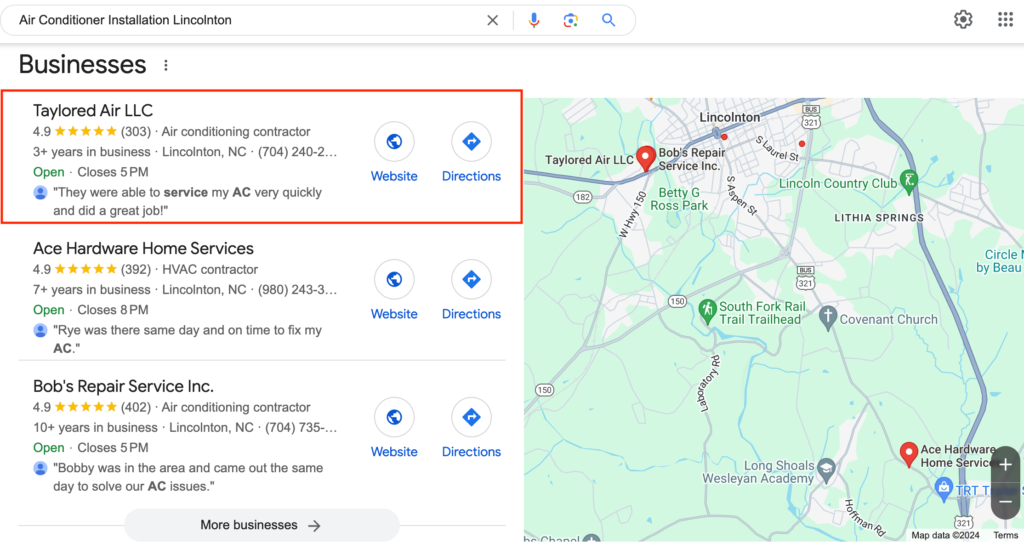The image size is (1024, 543).
Task: Click the Bob's Repair Service directions icon
Action: 471,417
